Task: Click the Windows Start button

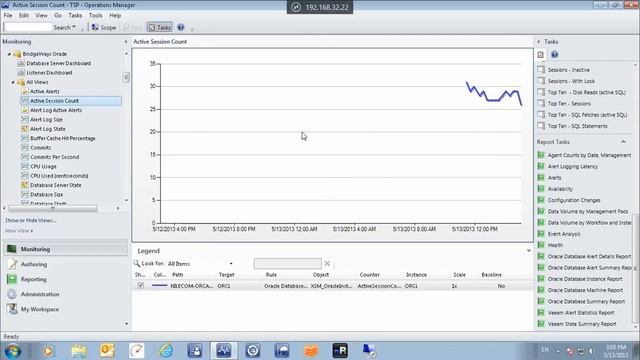Action: pyautogui.click(x=13, y=351)
